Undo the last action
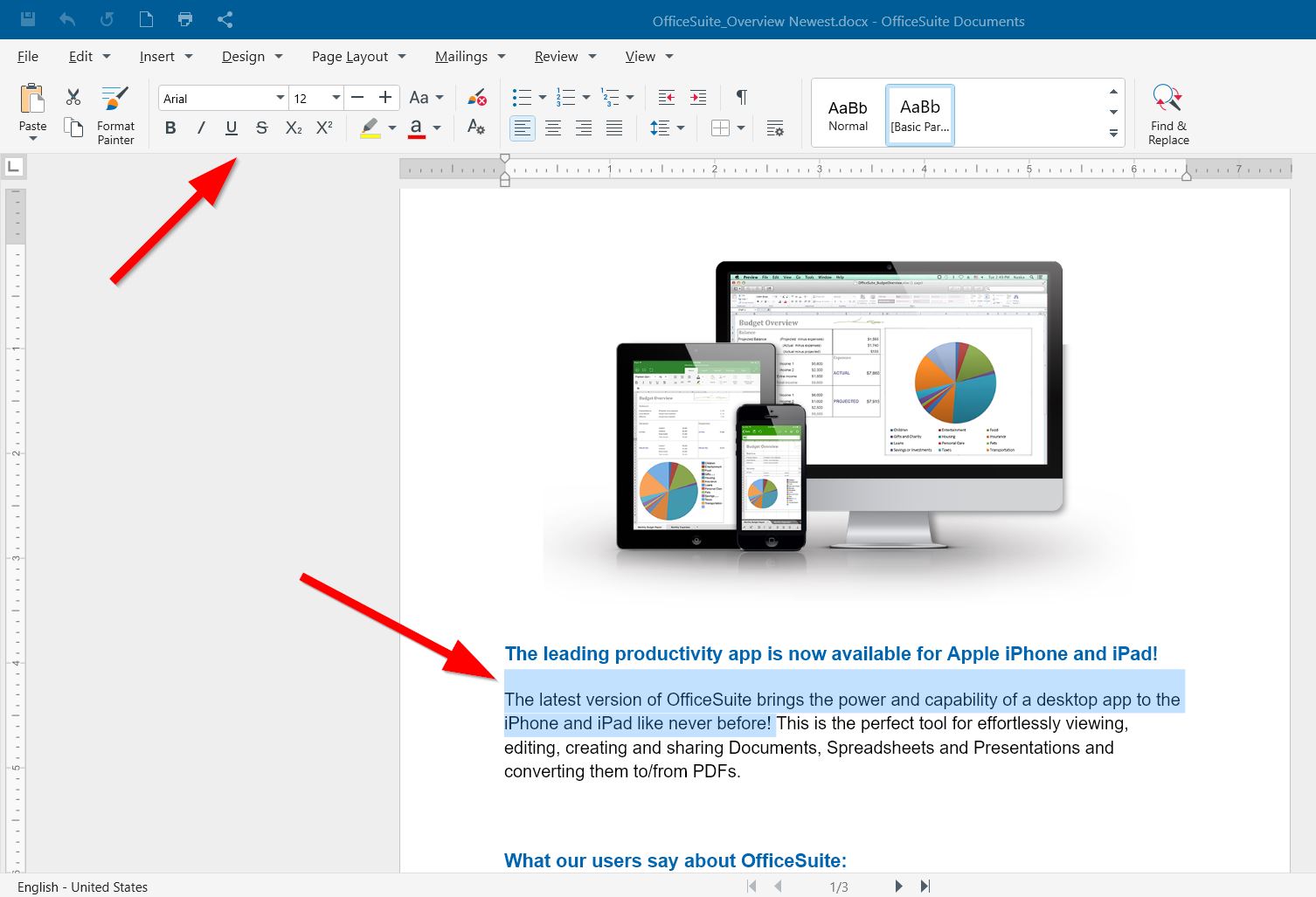 pyautogui.click(x=67, y=19)
